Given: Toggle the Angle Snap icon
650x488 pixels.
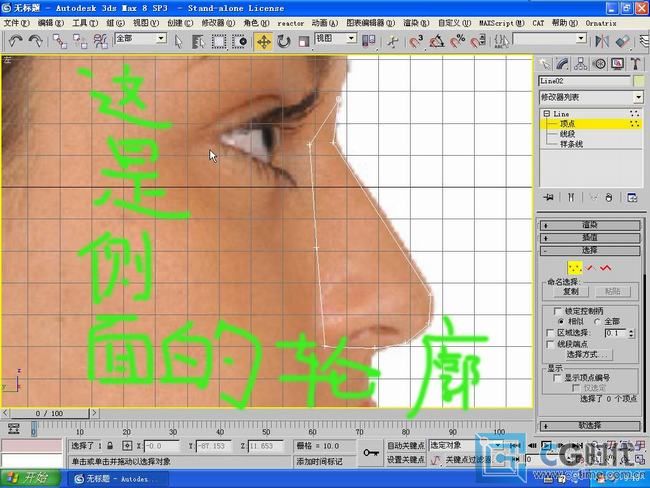Looking at the screenshot, I should pos(437,41).
